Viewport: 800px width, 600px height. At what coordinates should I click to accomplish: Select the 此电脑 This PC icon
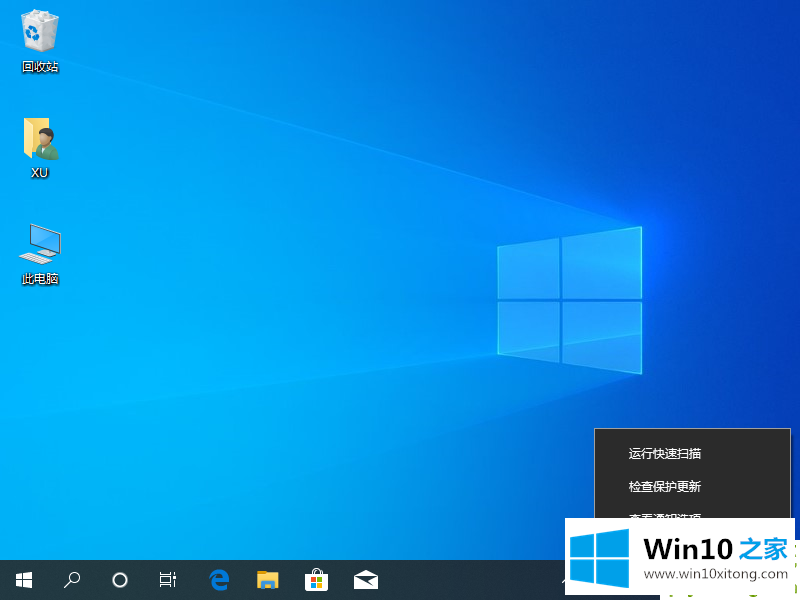tap(40, 252)
